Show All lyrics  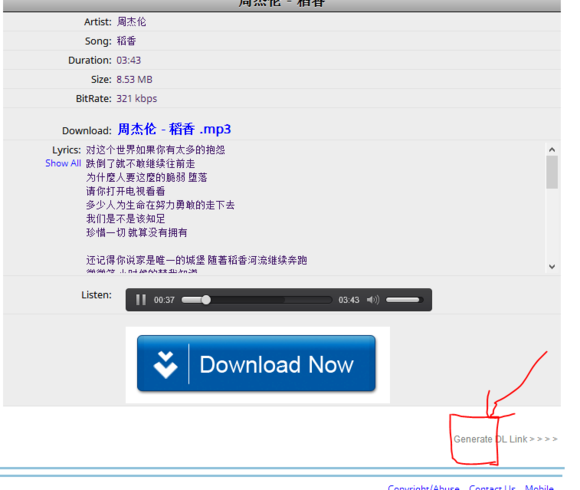pyautogui.click(x=63, y=163)
